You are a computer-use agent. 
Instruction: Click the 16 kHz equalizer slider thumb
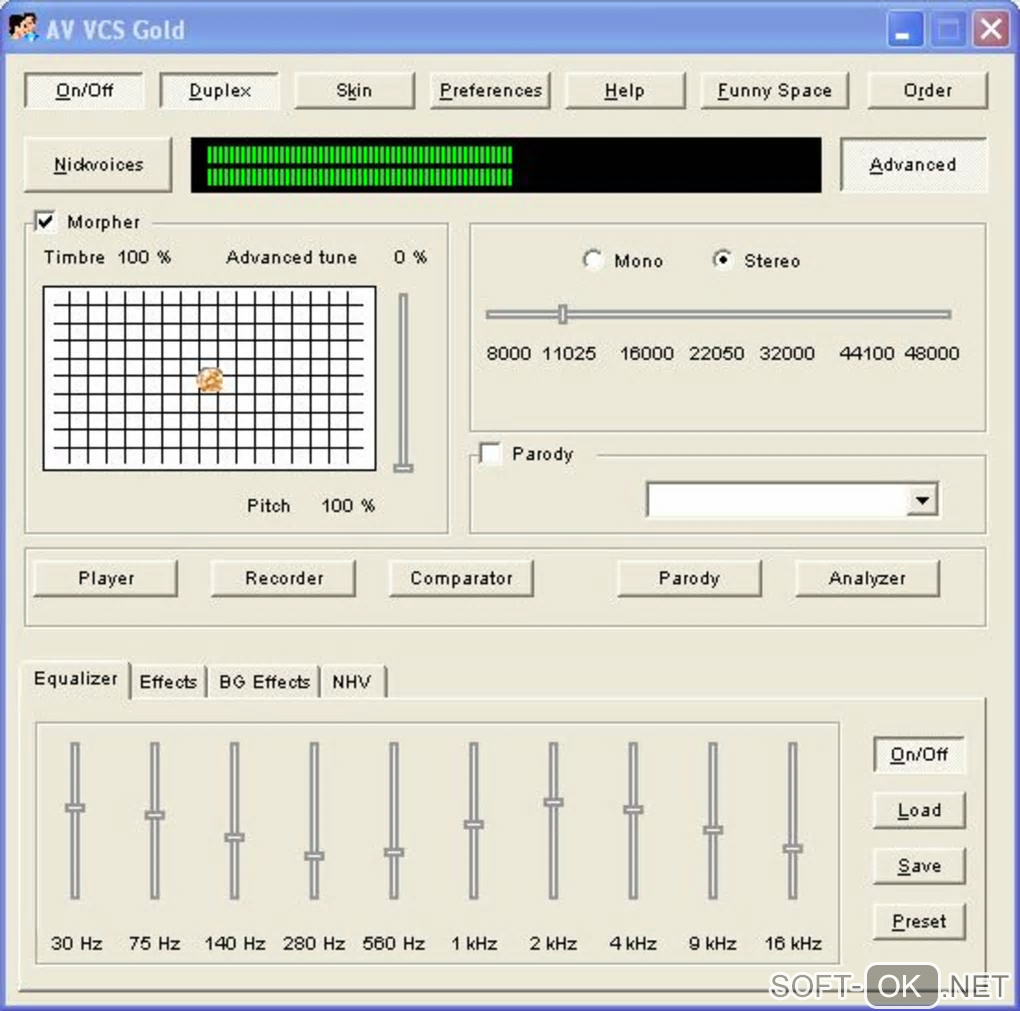[x=792, y=848]
